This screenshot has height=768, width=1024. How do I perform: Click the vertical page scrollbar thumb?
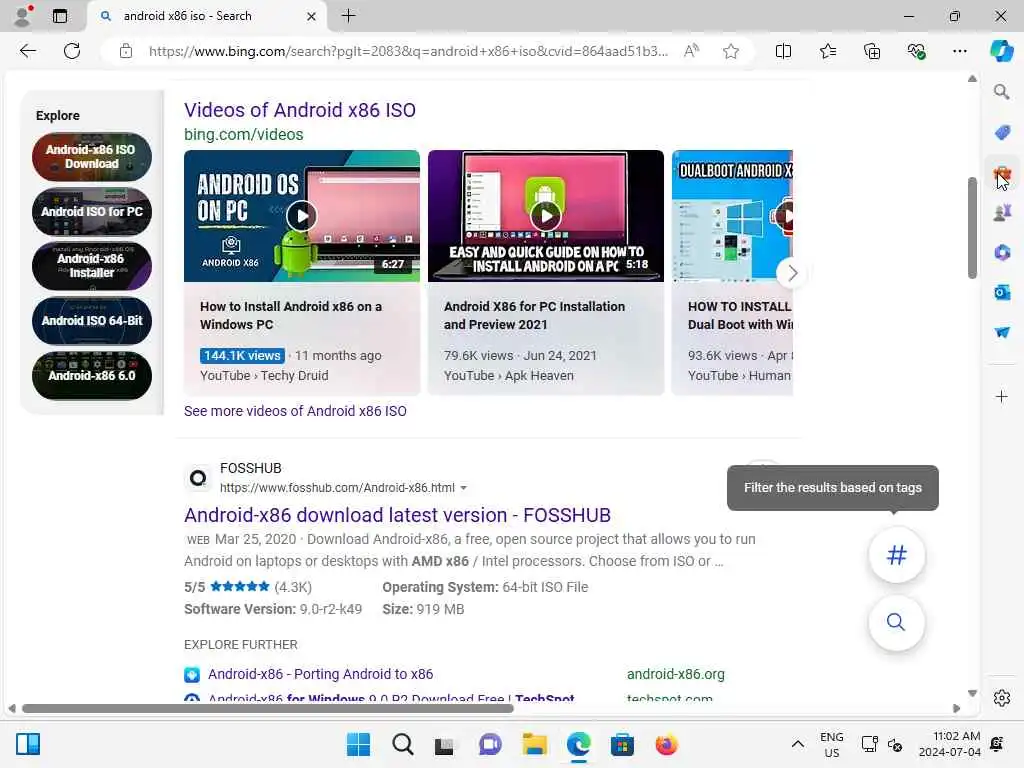[972, 227]
